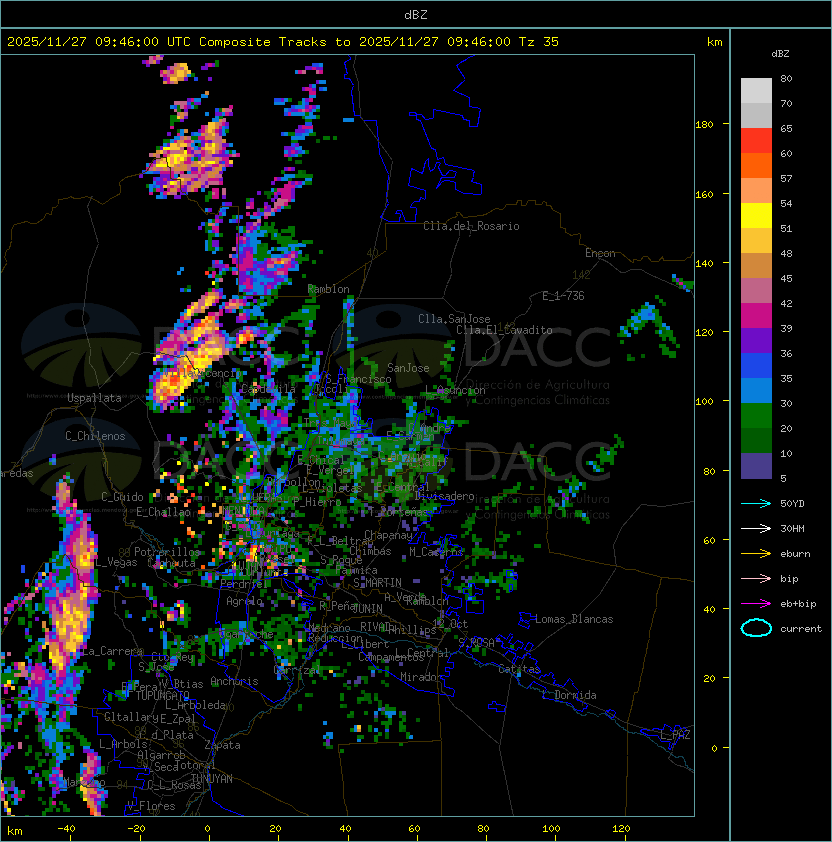Click the 'Clla.El_Cavadito' map label

(504, 330)
